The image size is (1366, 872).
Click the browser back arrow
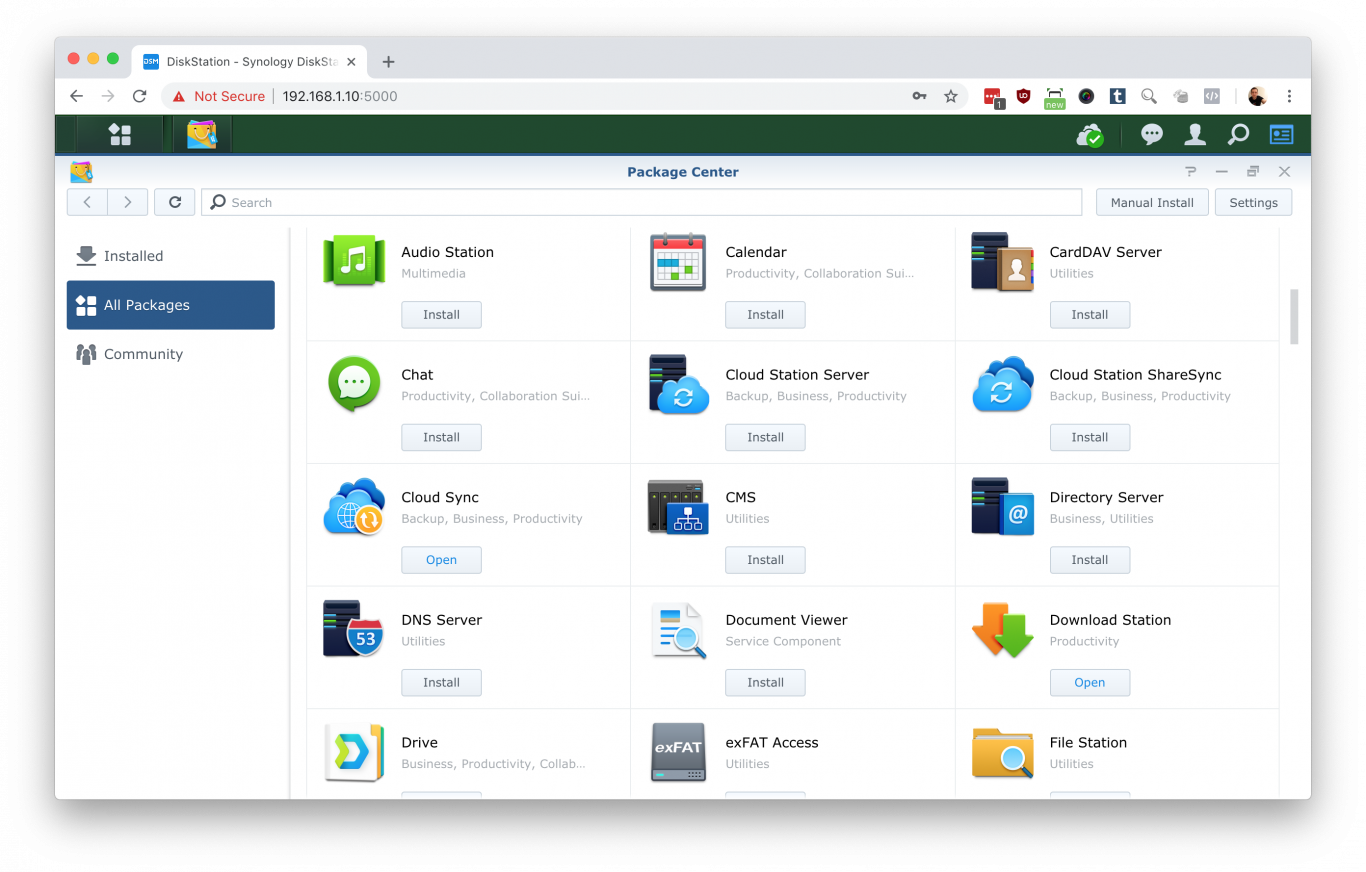(x=77, y=96)
